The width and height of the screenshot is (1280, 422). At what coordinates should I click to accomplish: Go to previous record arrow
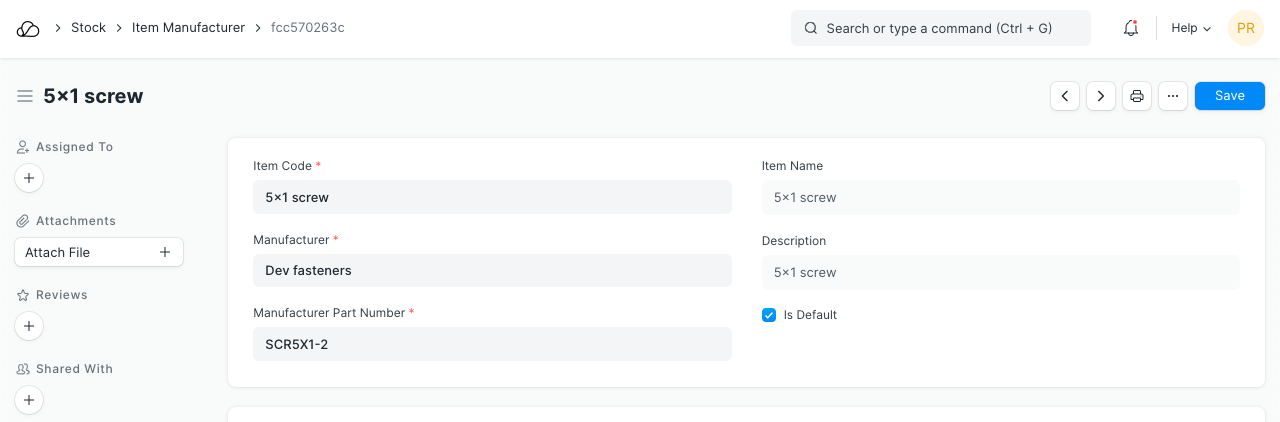click(x=1065, y=96)
